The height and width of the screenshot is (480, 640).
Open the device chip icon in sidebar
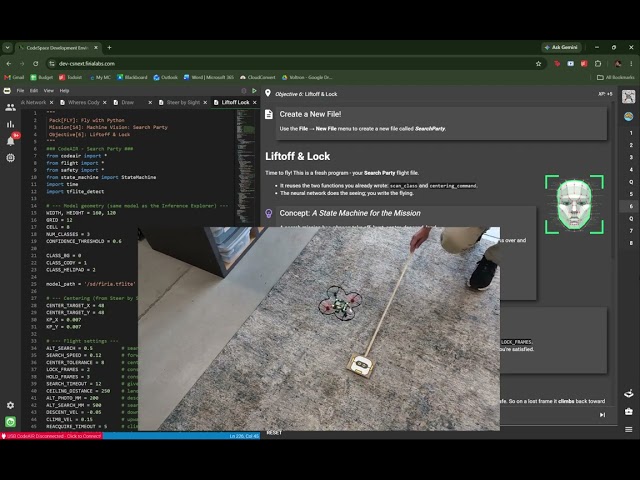pyautogui.click(x=10, y=158)
